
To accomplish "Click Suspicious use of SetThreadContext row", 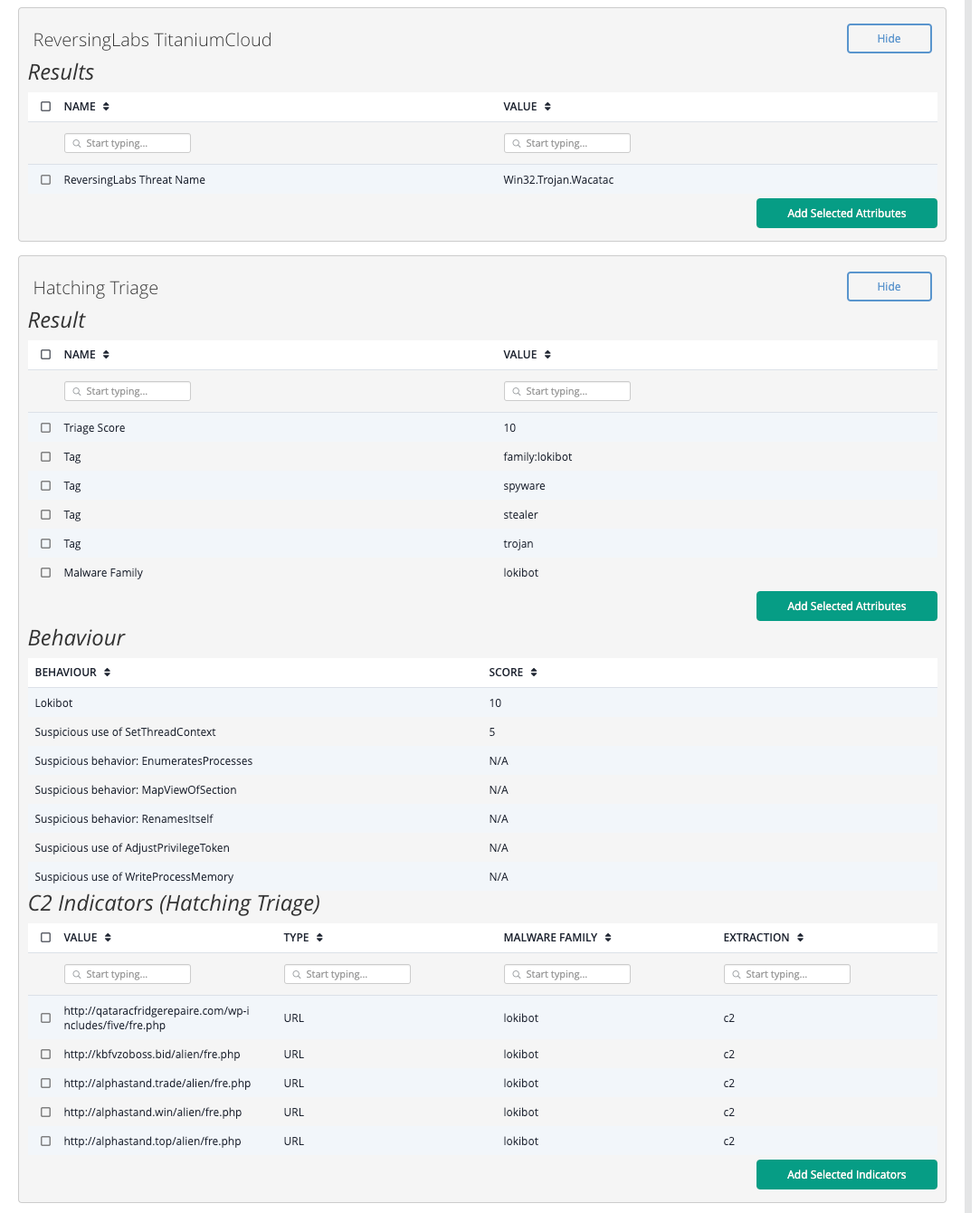I will click(x=482, y=732).
